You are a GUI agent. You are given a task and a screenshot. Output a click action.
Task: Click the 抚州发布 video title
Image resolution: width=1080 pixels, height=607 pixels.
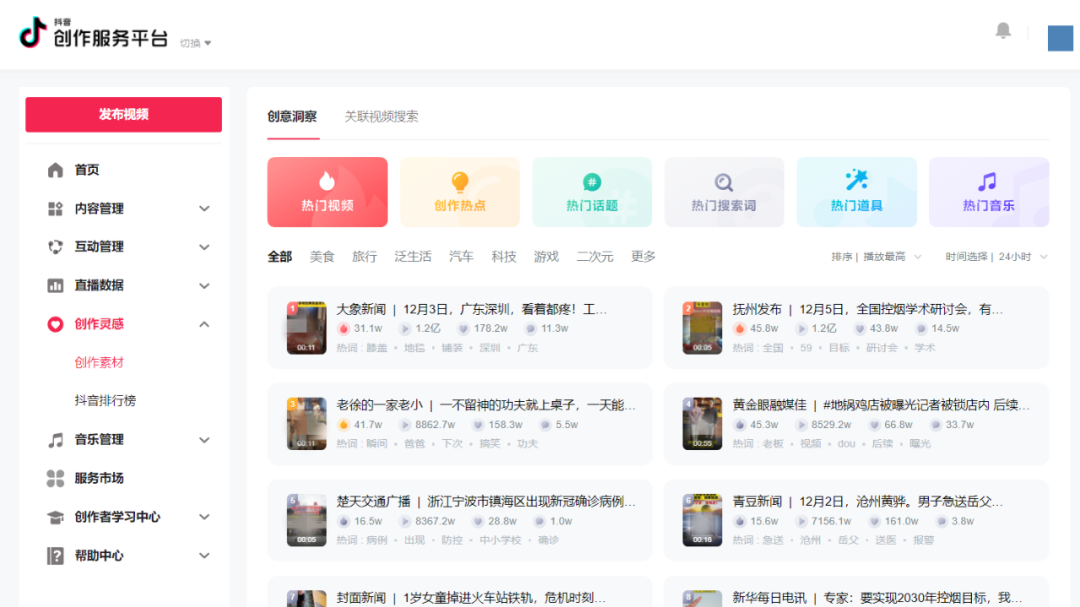tap(868, 309)
